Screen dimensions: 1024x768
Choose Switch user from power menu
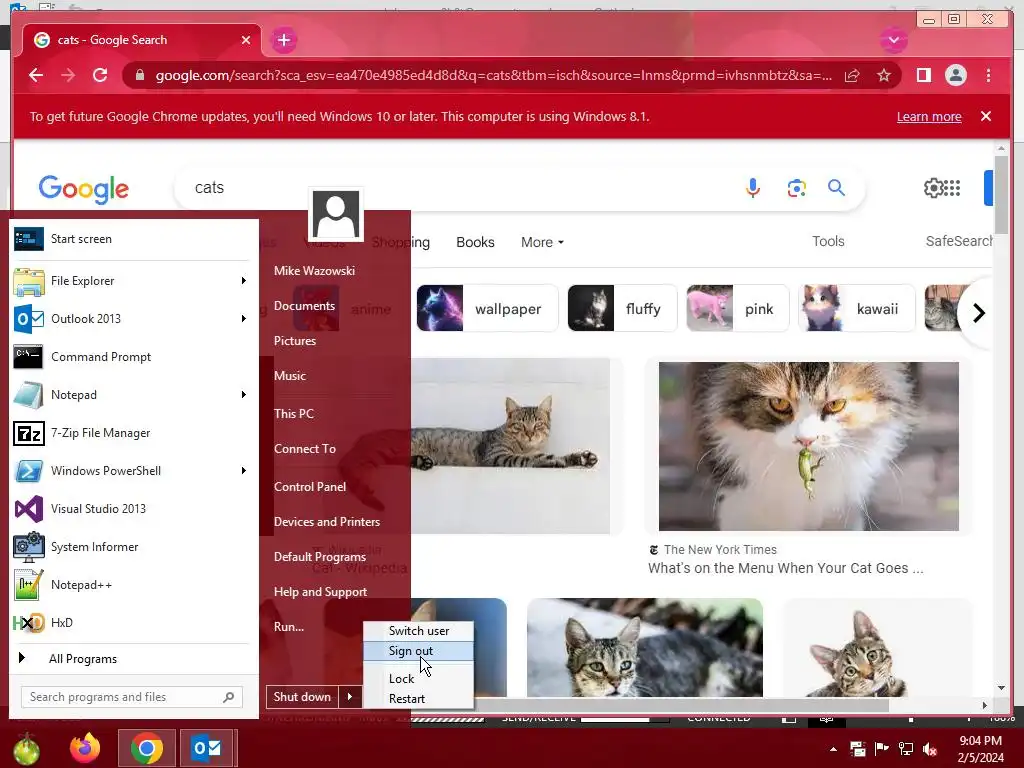point(419,631)
